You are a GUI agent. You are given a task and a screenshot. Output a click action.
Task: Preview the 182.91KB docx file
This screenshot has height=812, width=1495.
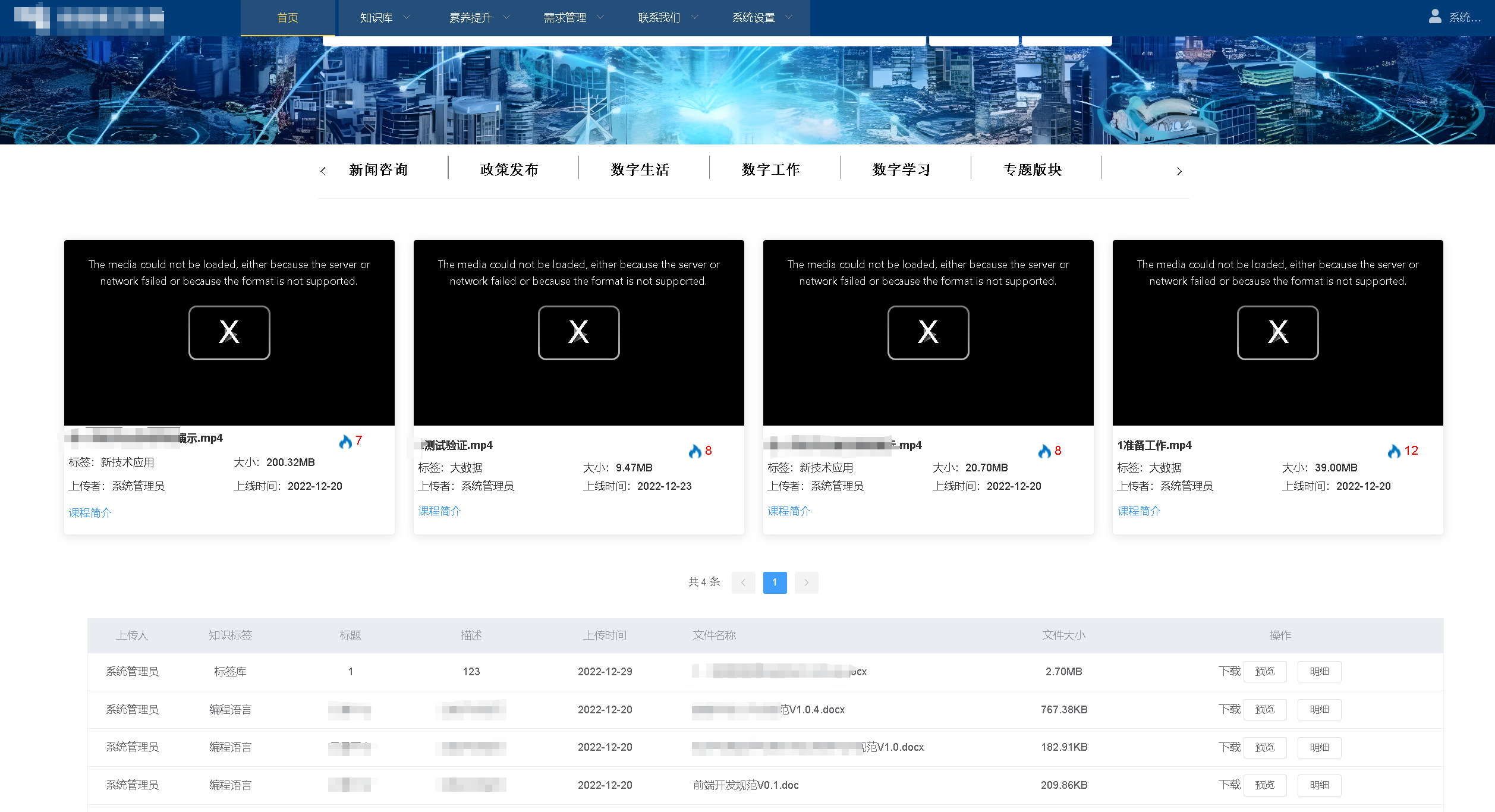point(1265,748)
